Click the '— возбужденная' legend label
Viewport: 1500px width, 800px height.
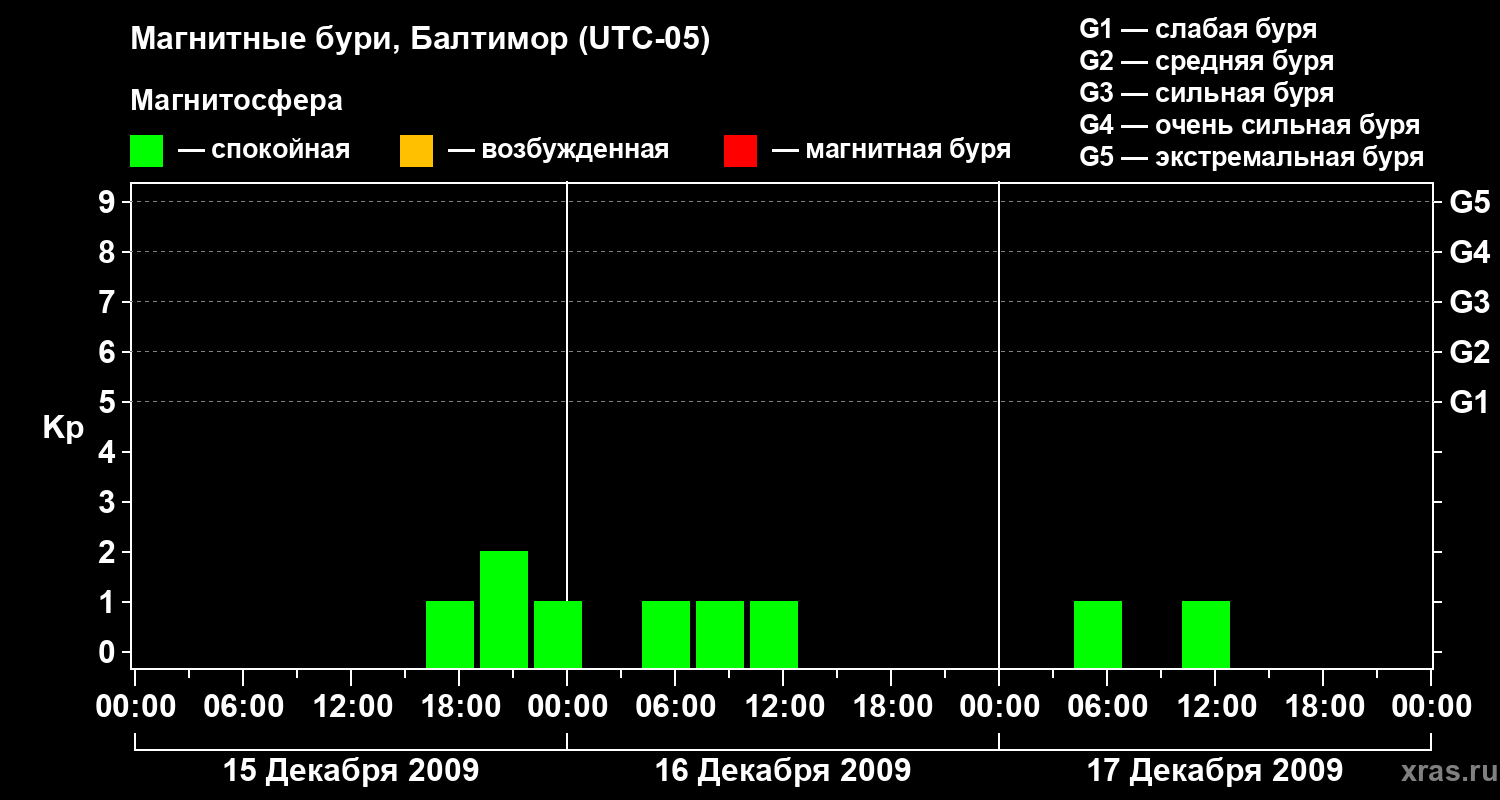(x=558, y=150)
